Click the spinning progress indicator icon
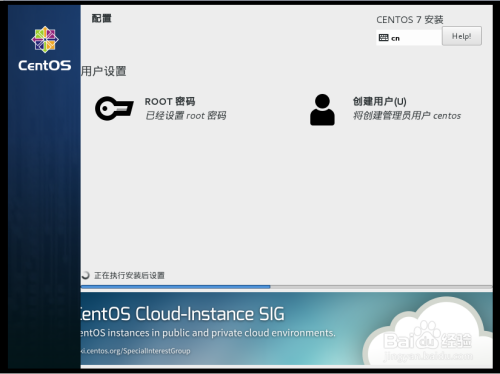This screenshot has height=374, width=500. point(85,275)
